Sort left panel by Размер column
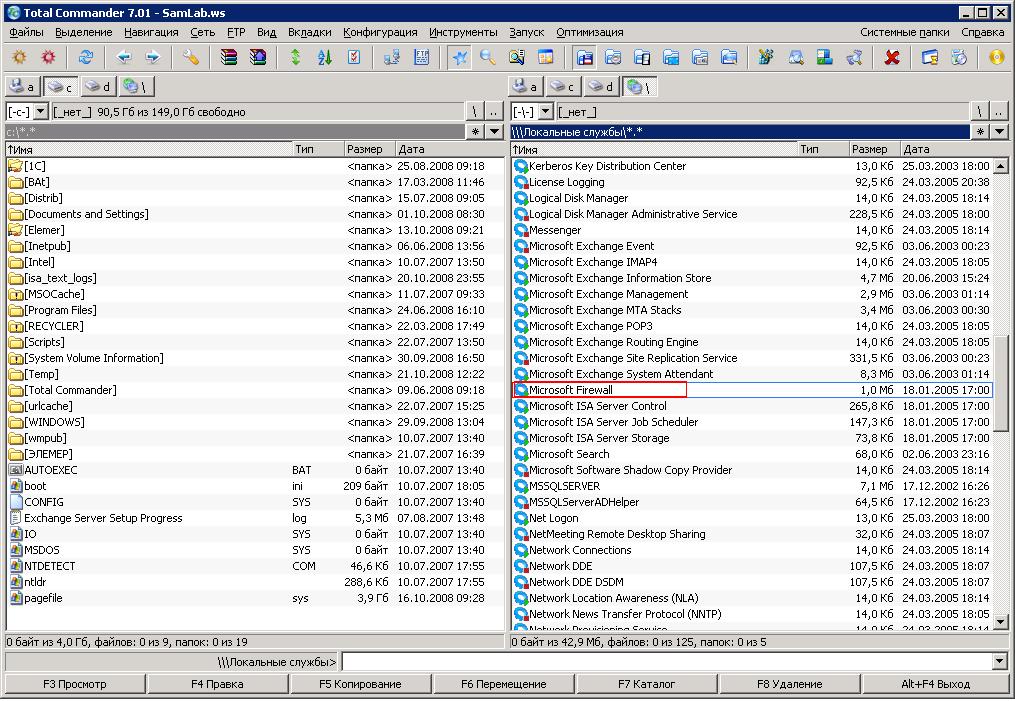Image resolution: width=1015 pixels, height=701 pixels. tap(369, 149)
